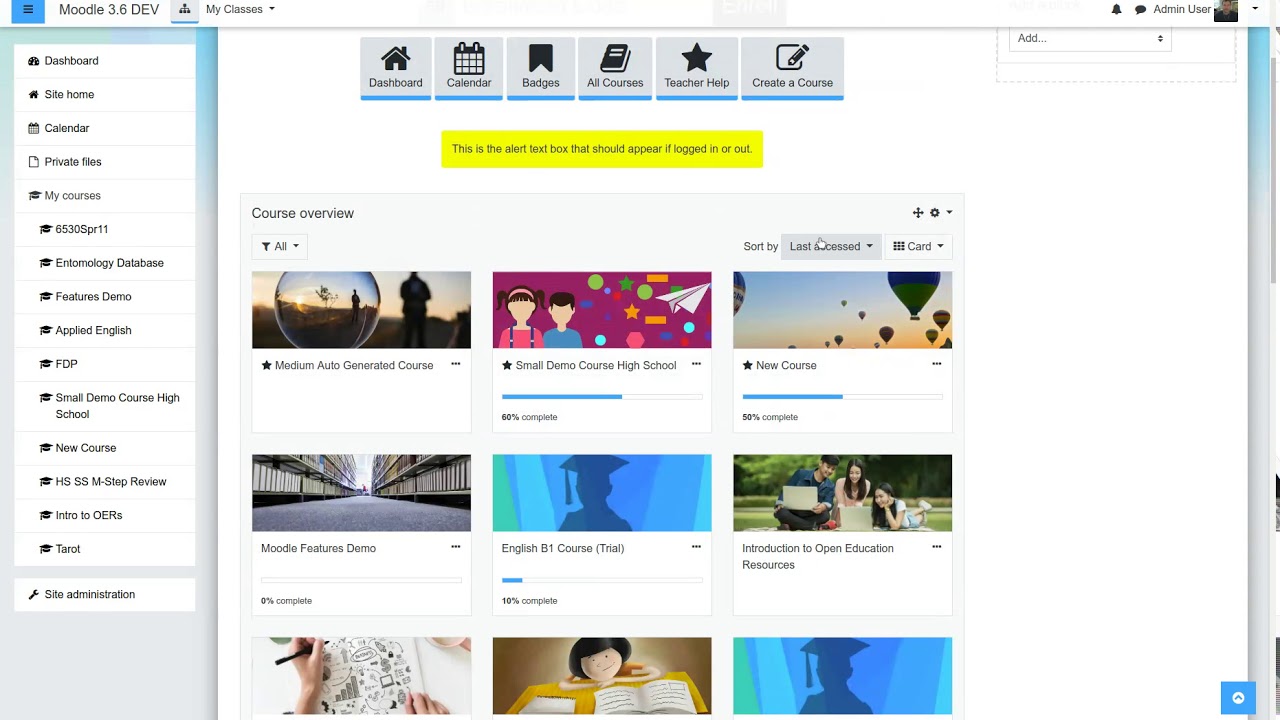Go to Site home in the side navigation
Screen dimensions: 1280x720
[x=105, y=94]
